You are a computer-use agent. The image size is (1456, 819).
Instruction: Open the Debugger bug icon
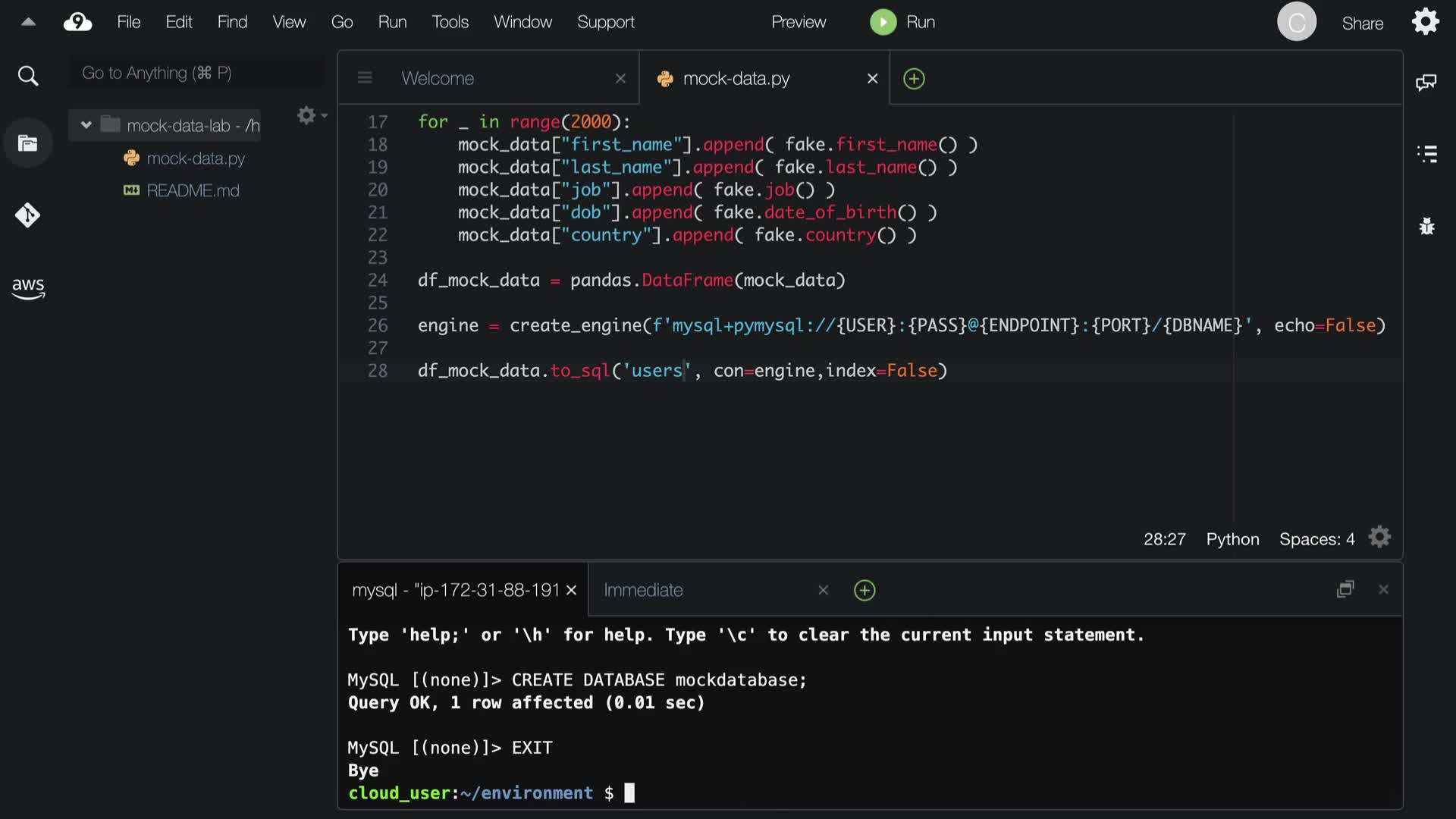pos(1426,226)
